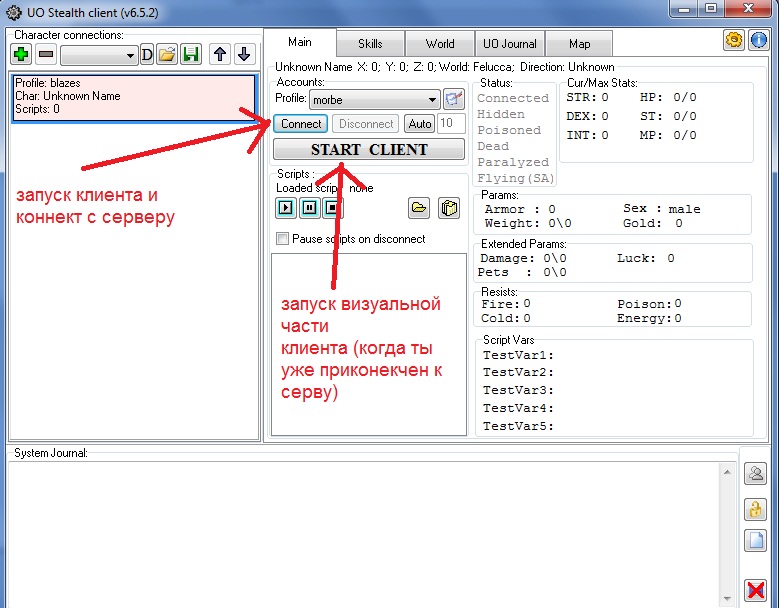This screenshot has width=779, height=608.
Task: Click the Weight: 0\0 parameter
Action: (528, 224)
